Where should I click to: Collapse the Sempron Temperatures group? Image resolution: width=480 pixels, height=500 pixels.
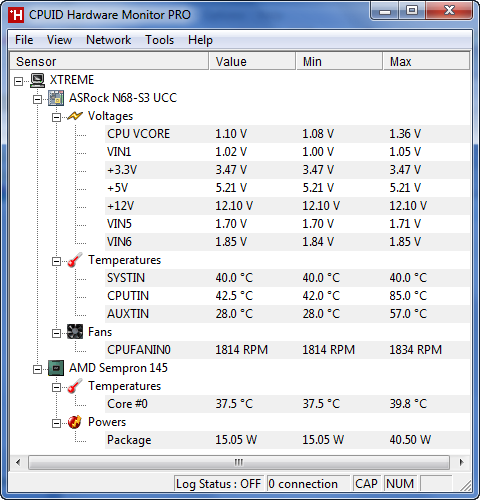coord(56,387)
